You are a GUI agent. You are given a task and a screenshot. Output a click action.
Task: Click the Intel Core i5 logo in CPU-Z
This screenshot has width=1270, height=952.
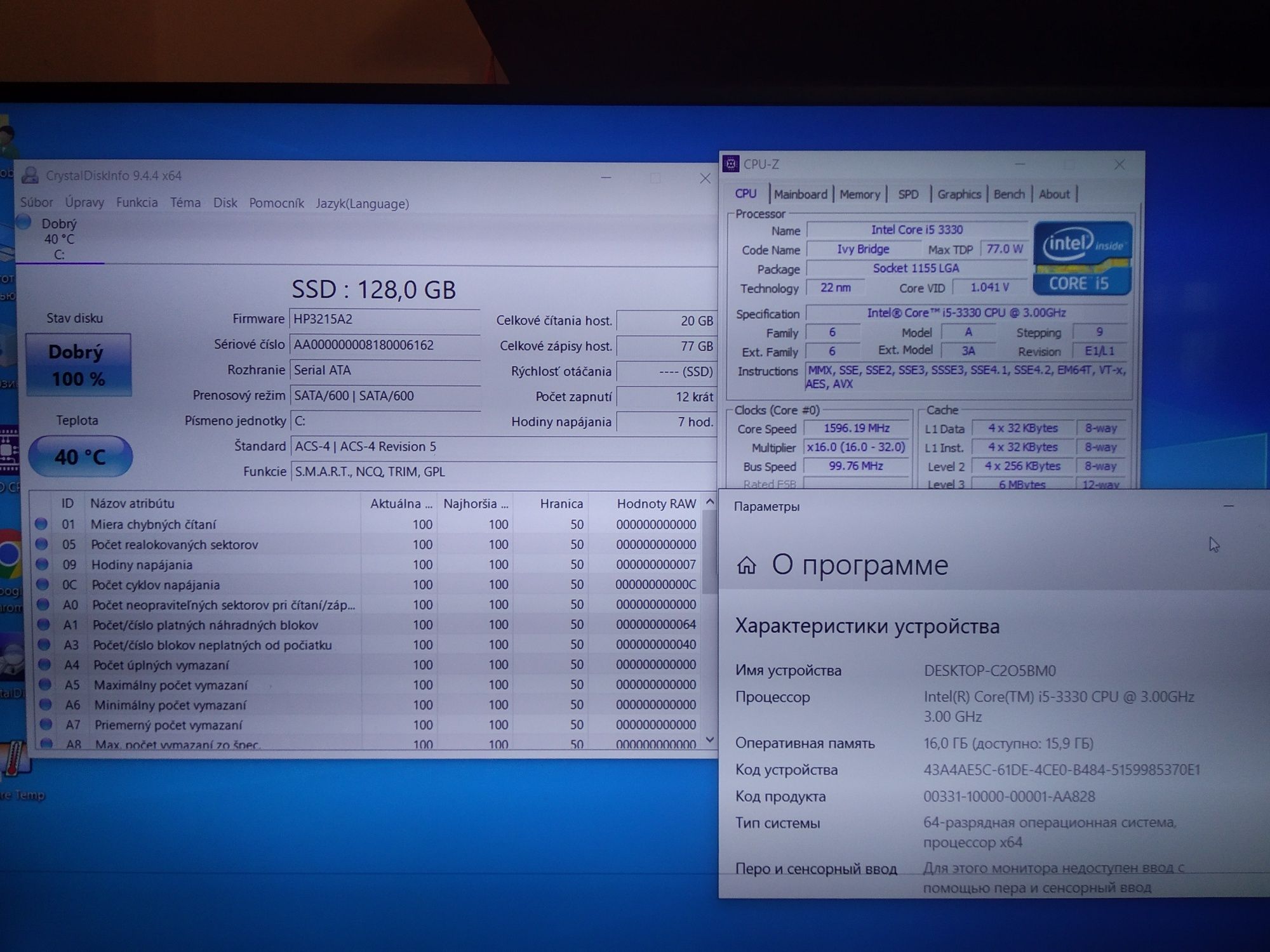point(1082,258)
